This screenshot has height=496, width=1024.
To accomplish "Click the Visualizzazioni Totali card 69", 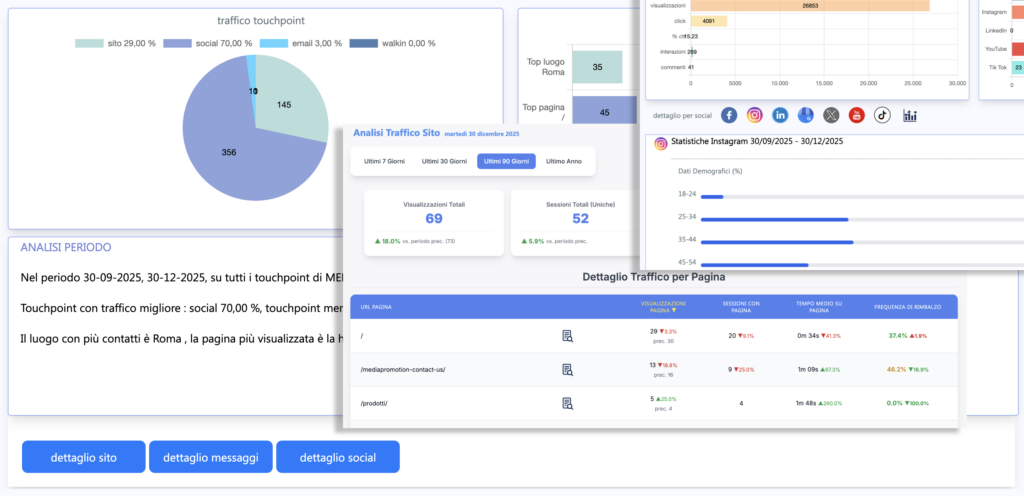I will tap(434, 223).
